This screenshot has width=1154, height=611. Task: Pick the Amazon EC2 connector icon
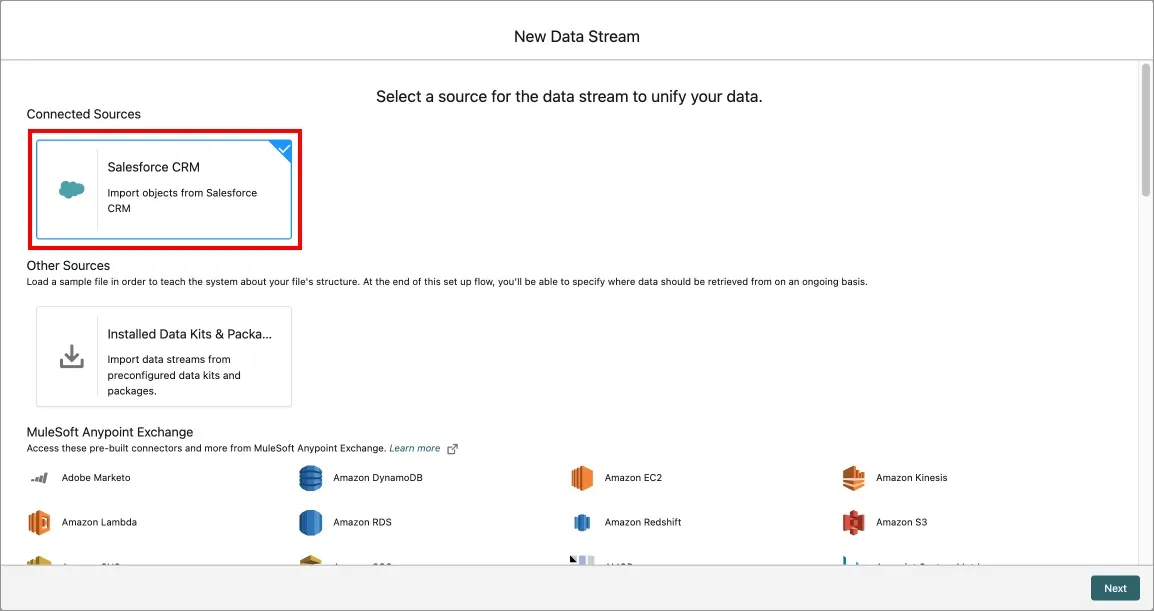tap(582, 478)
